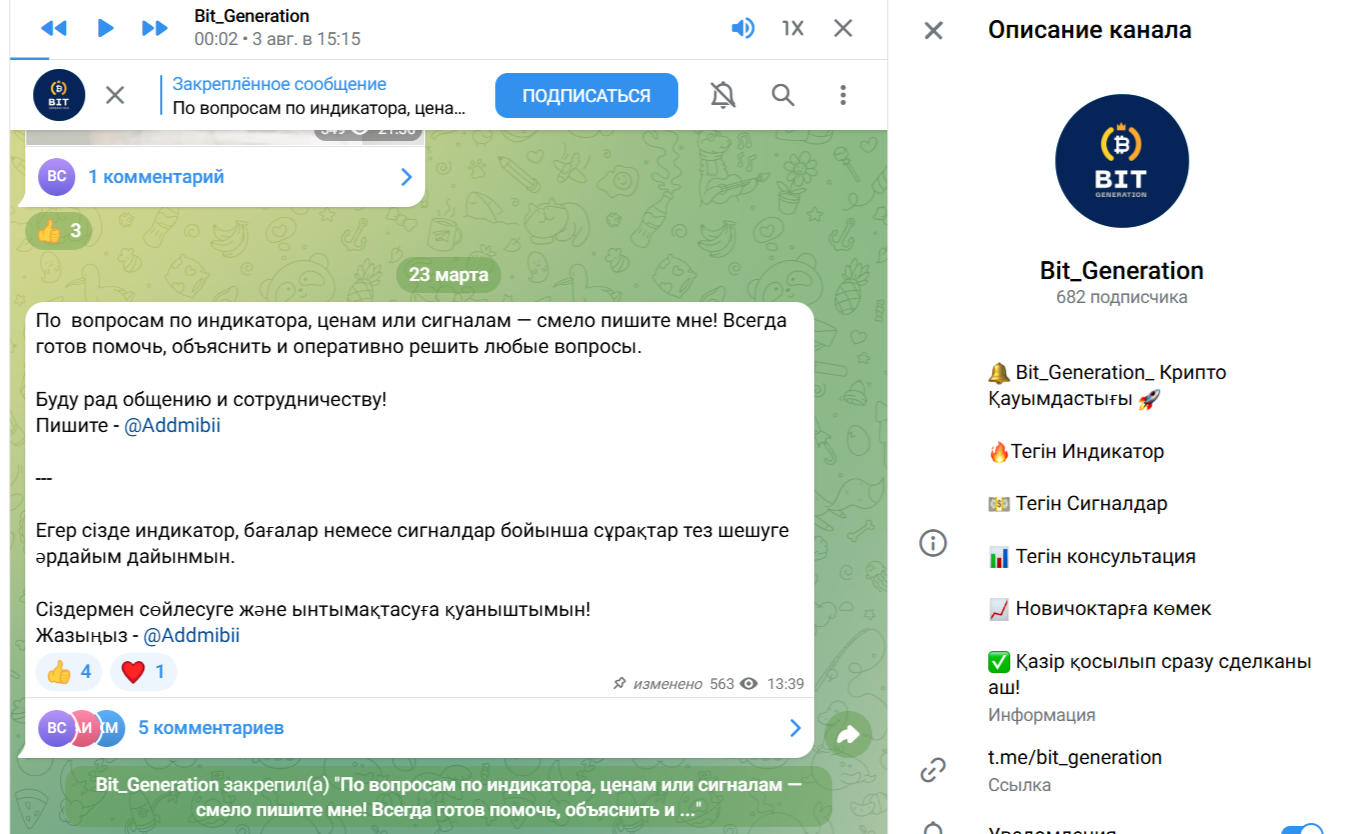Skip forward to next audio track
Screen dimensions: 1356x834
[x=155, y=28]
